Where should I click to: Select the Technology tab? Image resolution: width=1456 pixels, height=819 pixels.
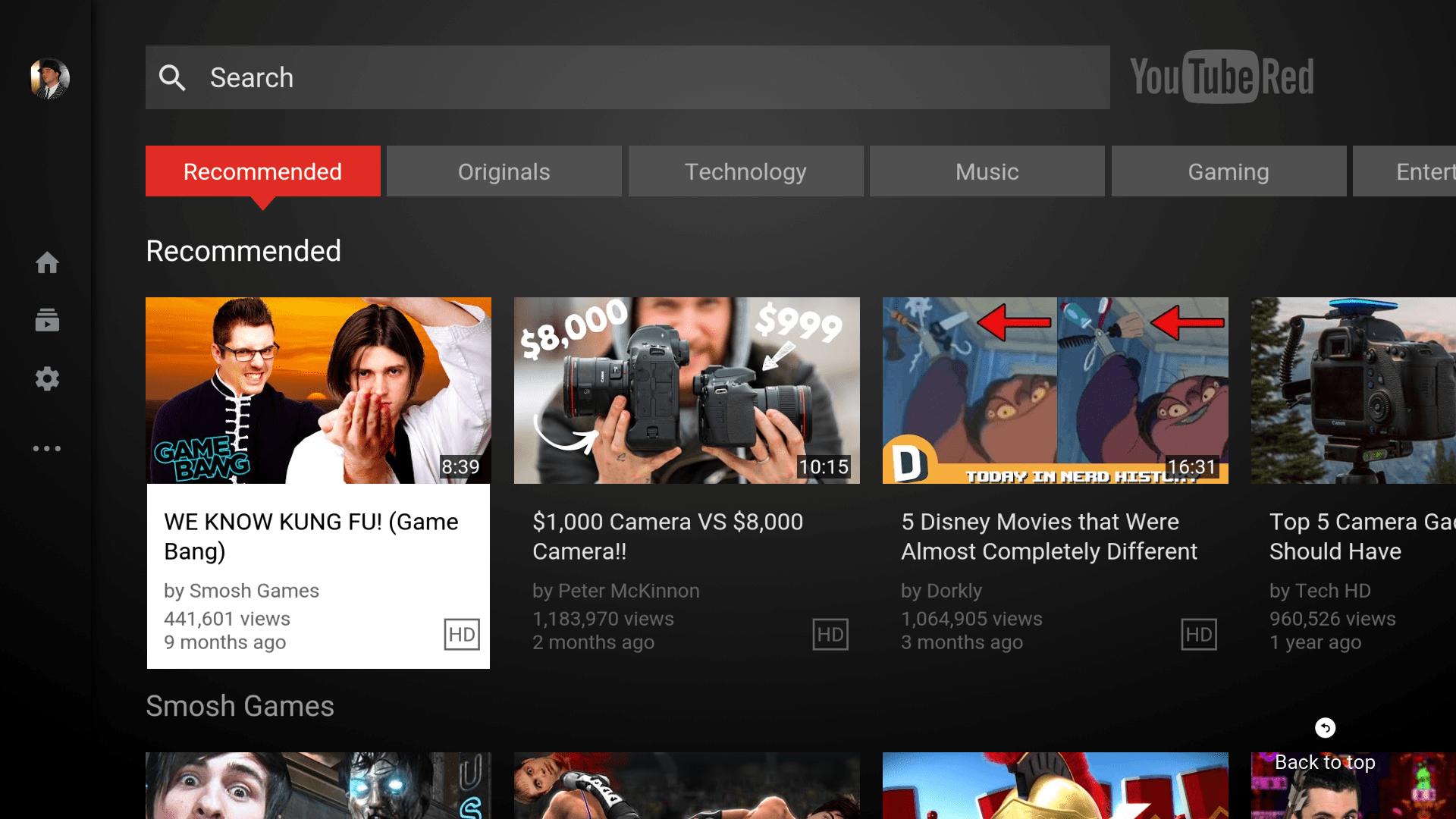point(745,171)
